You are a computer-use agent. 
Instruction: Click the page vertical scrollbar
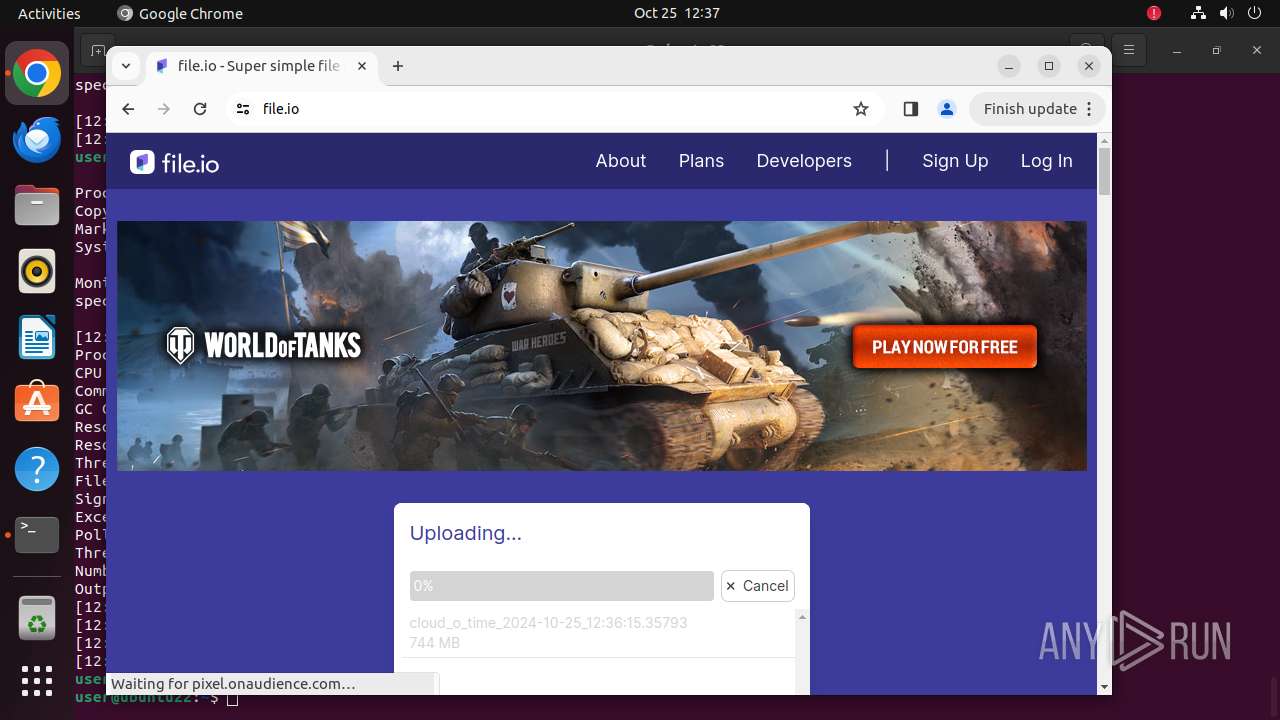tap(1104, 172)
